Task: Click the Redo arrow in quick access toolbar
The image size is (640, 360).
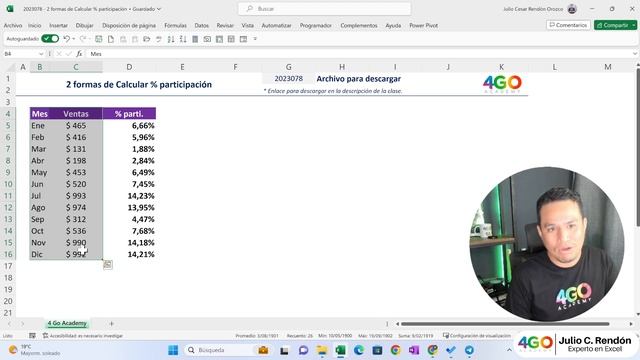Action: (x=83, y=39)
